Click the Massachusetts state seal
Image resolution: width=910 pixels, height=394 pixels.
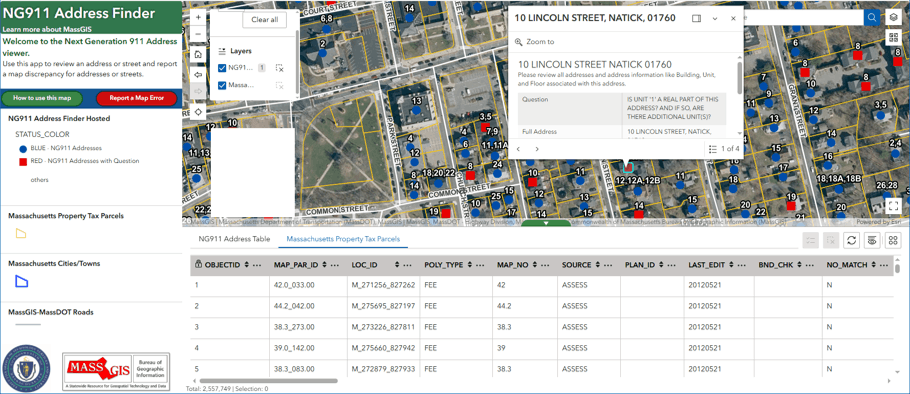pos(26,369)
